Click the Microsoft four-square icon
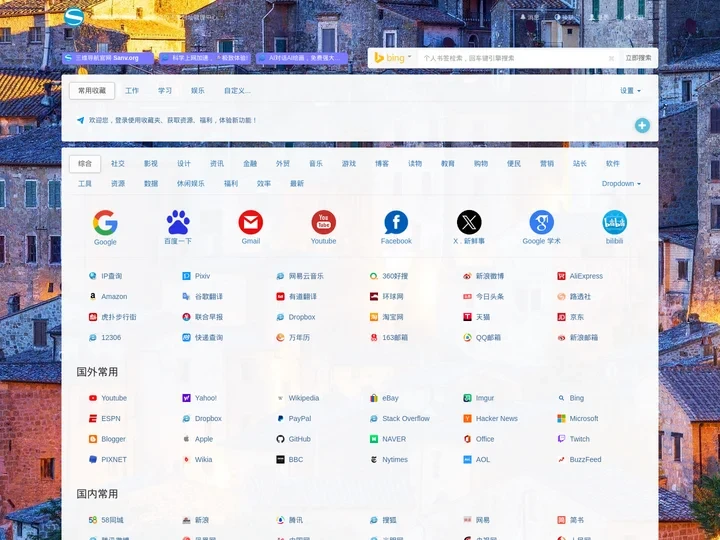The image size is (720, 540). [561, 418]
